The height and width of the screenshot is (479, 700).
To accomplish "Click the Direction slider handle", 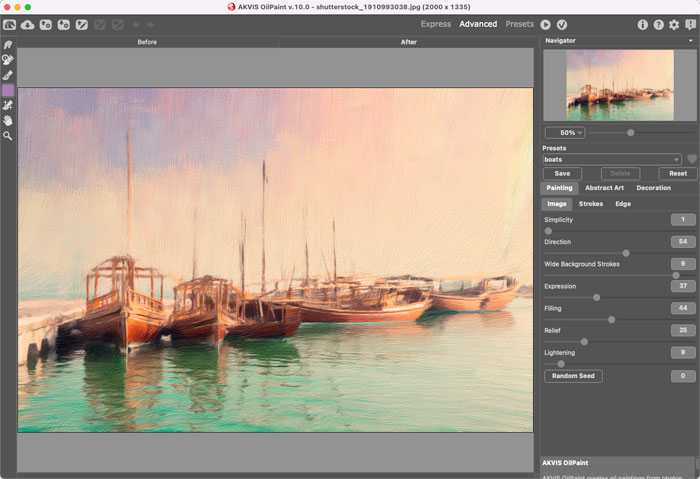I will point(626,253).
